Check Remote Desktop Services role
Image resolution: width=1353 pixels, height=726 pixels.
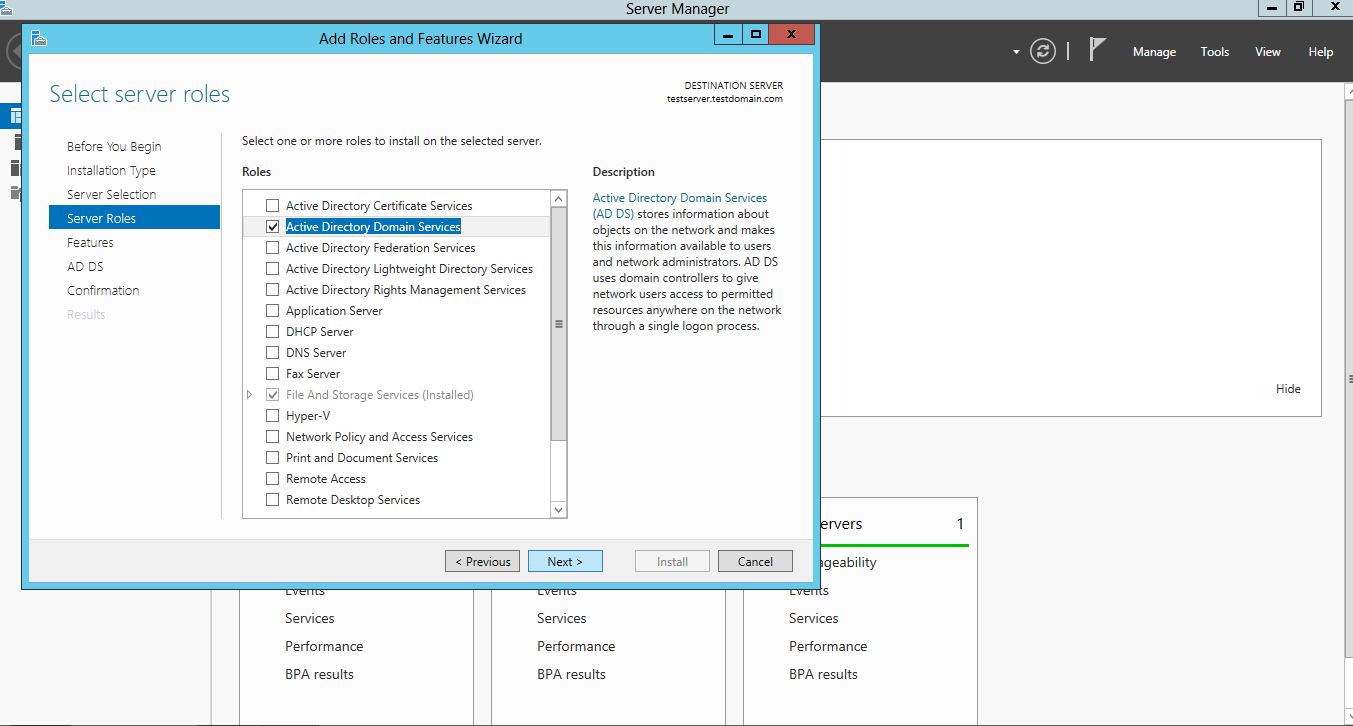272,500
